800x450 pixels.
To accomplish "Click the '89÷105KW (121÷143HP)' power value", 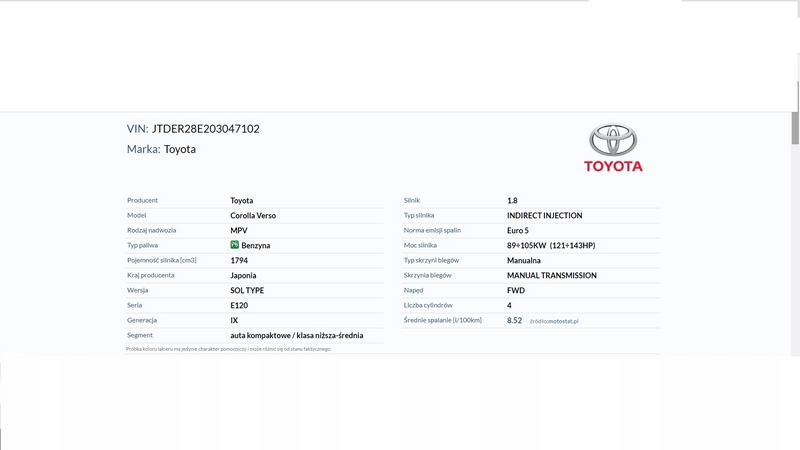I will click(x=551, y=245).
